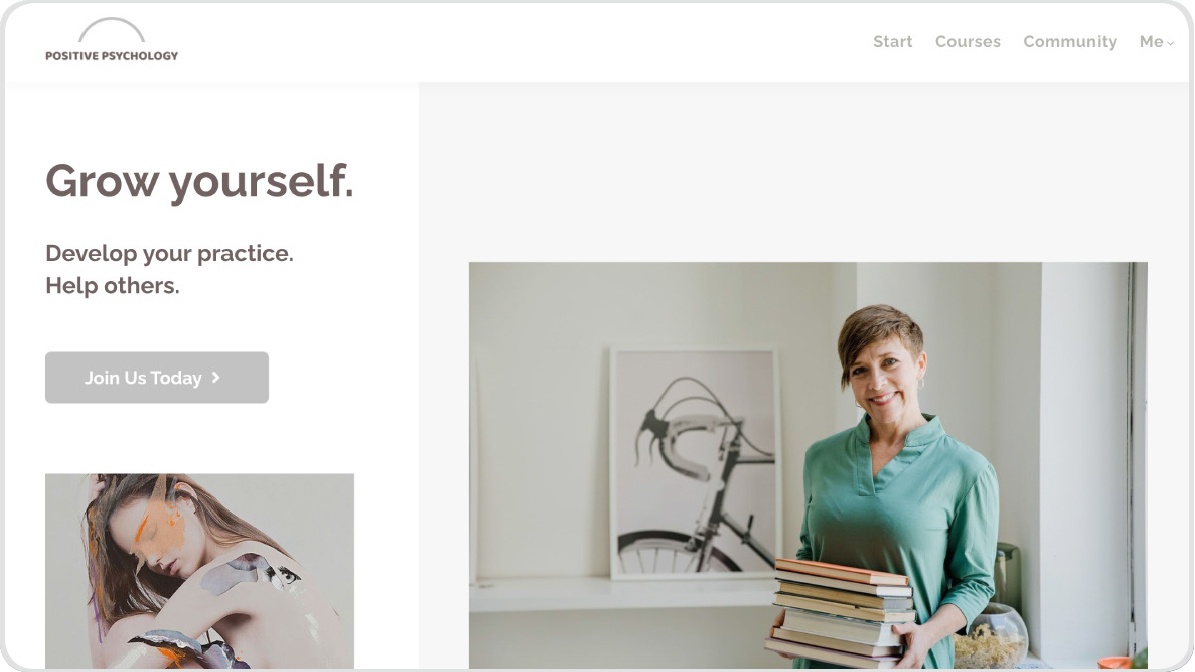The height and width of the screenshot is (672, 1195).
Task: Click the stack of books in photo
Action: (842, 612)
